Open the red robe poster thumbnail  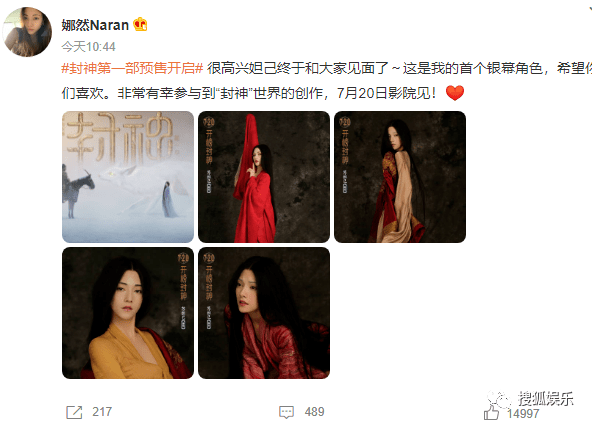pyautogui.click(x=264, y=177)
